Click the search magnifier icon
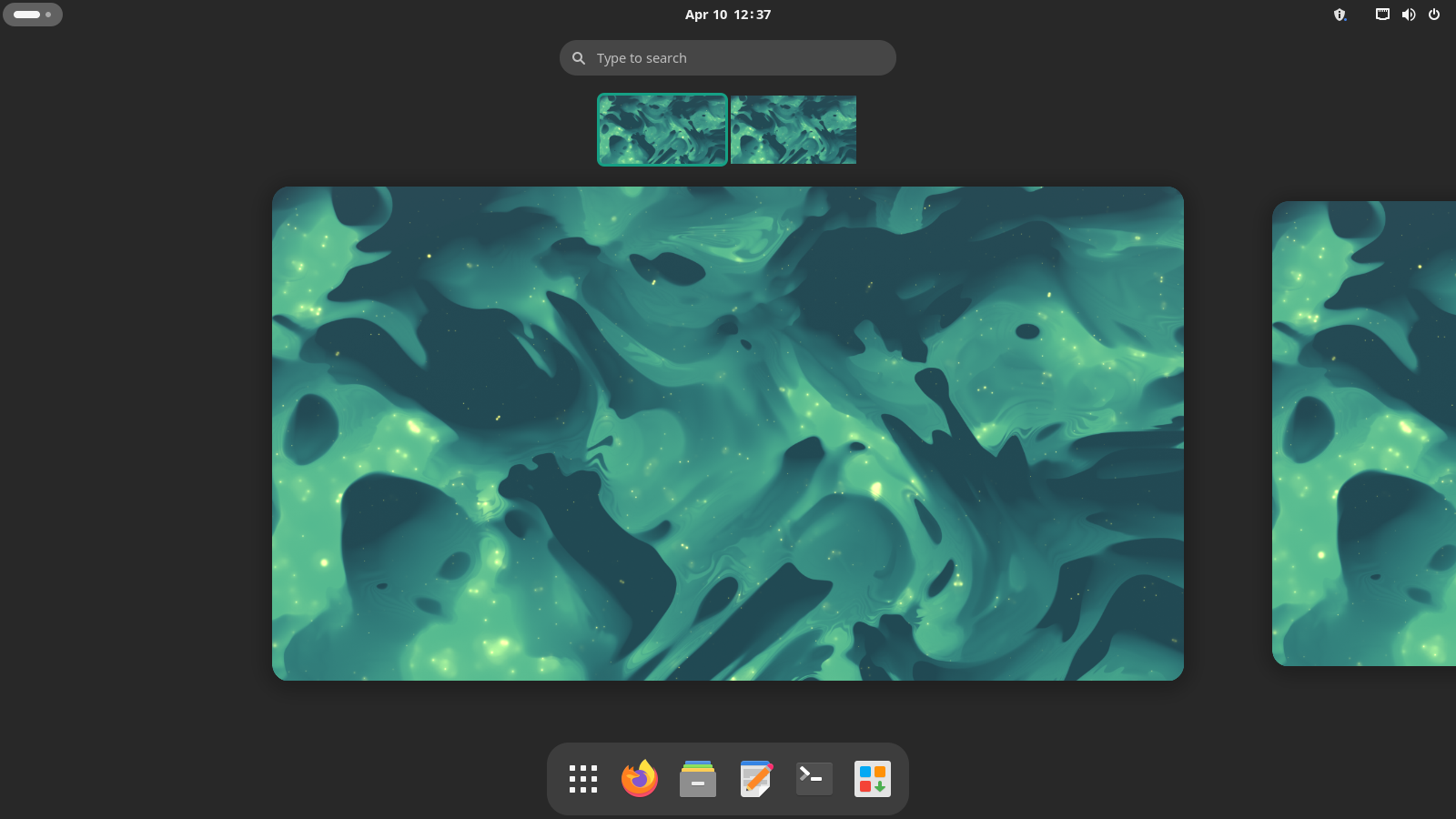The image size is (1456, 819). [x=579, y=58]
